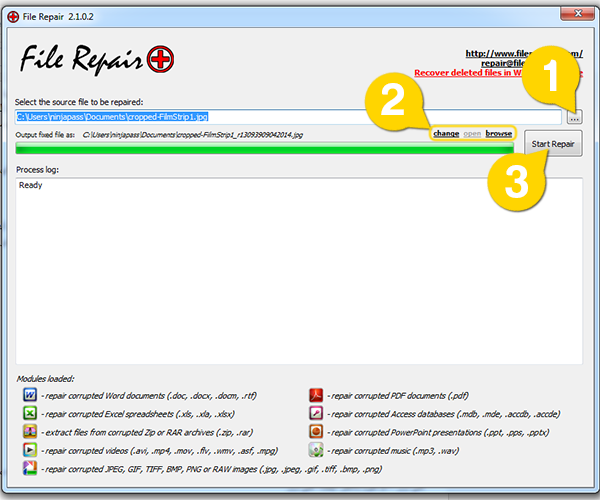
Task: Click the 'Ready' line in process log
Action: (31, 185)
